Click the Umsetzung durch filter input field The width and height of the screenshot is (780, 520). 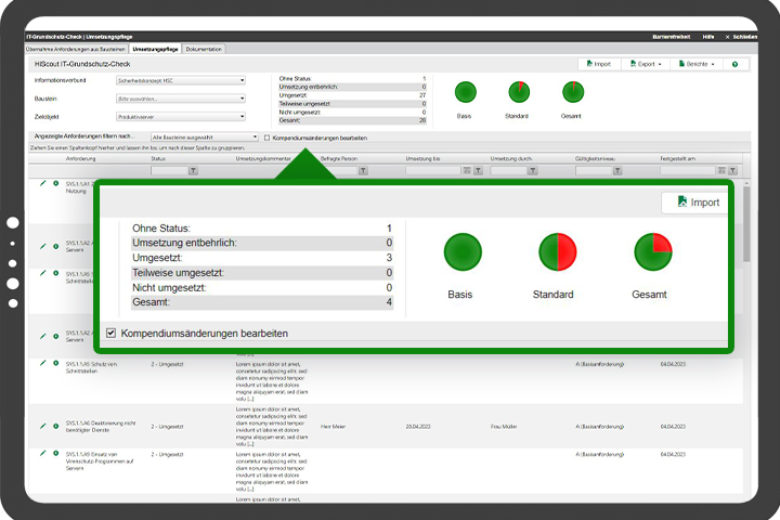coord(508,171)
